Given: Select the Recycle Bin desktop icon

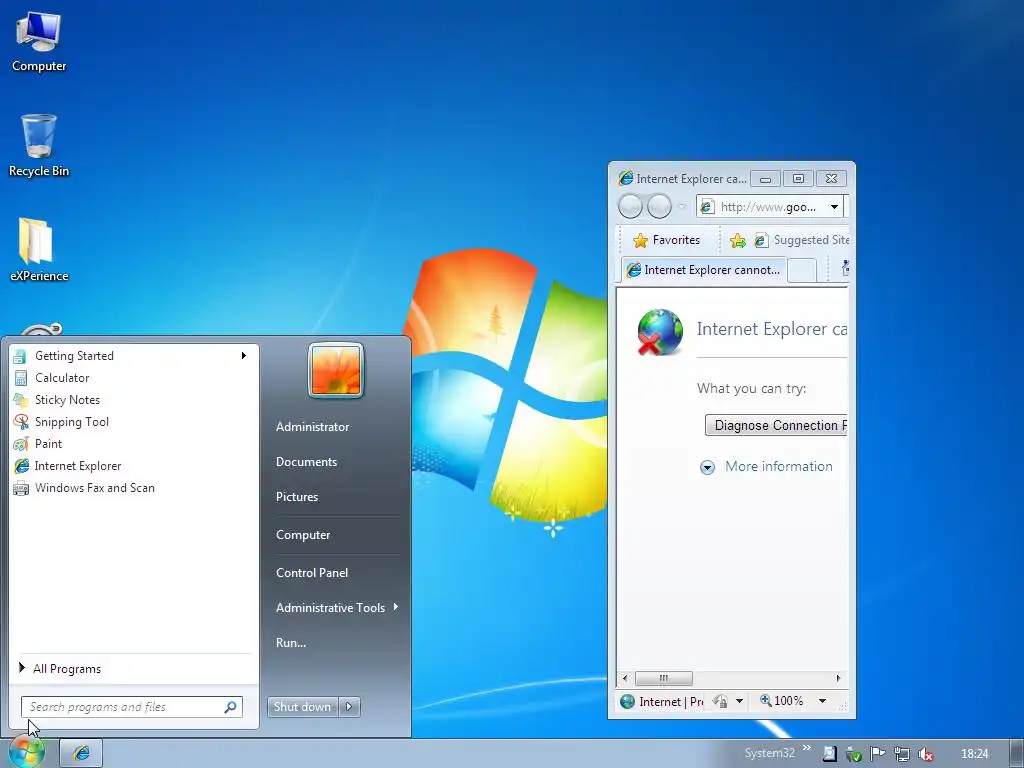Looking at the screenshot, I should [x=39, y=146].
